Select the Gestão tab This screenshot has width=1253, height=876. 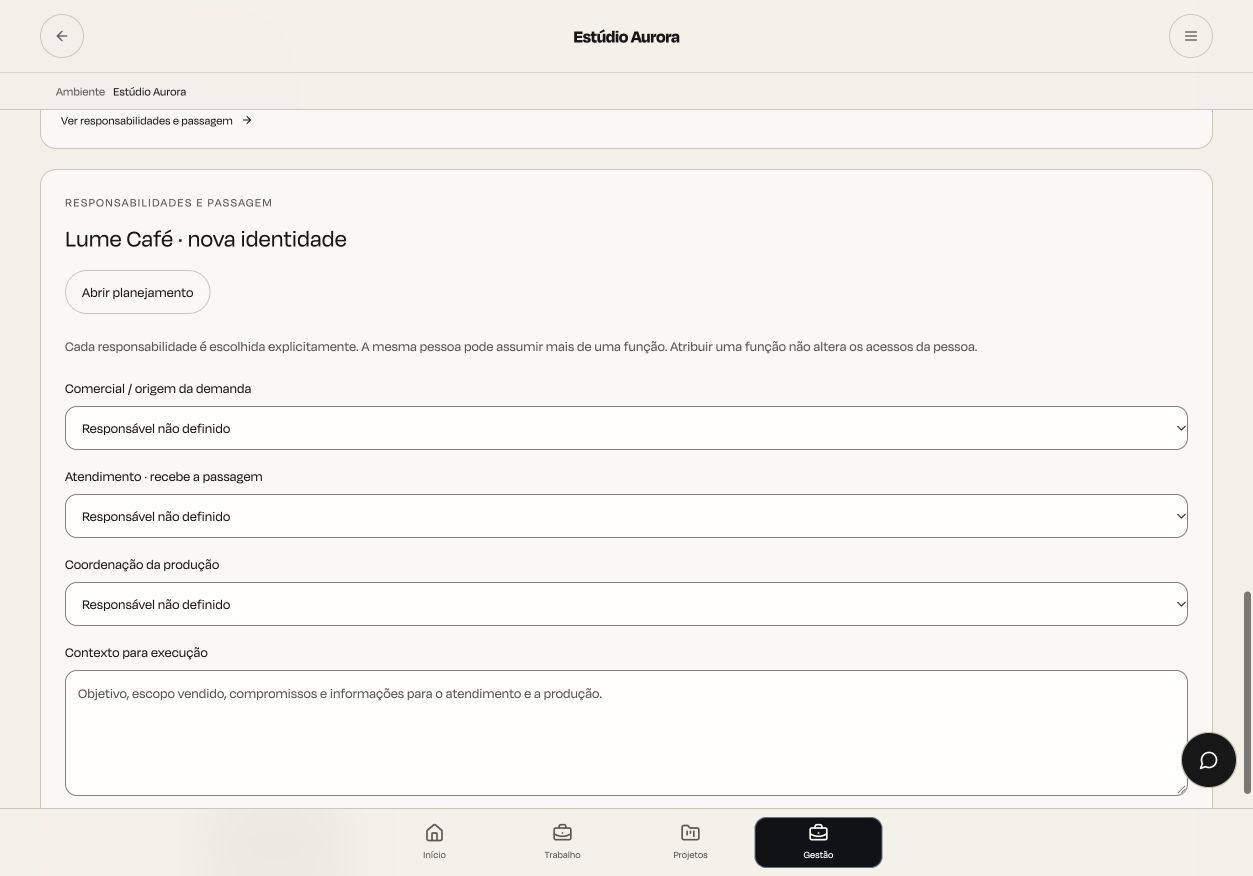[x=818, y=842]
